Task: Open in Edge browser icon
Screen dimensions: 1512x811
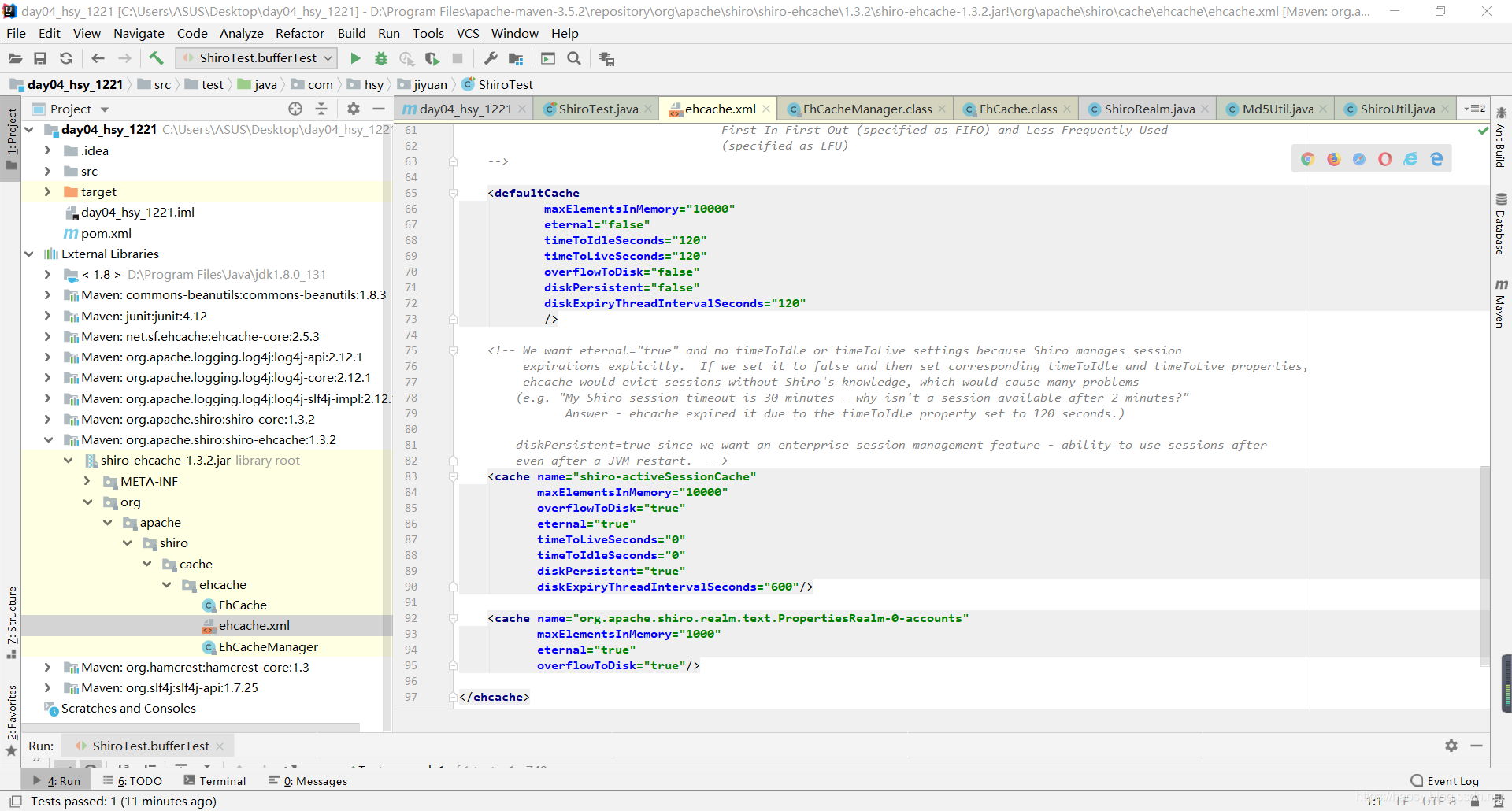Action: tap(1436, 159)
